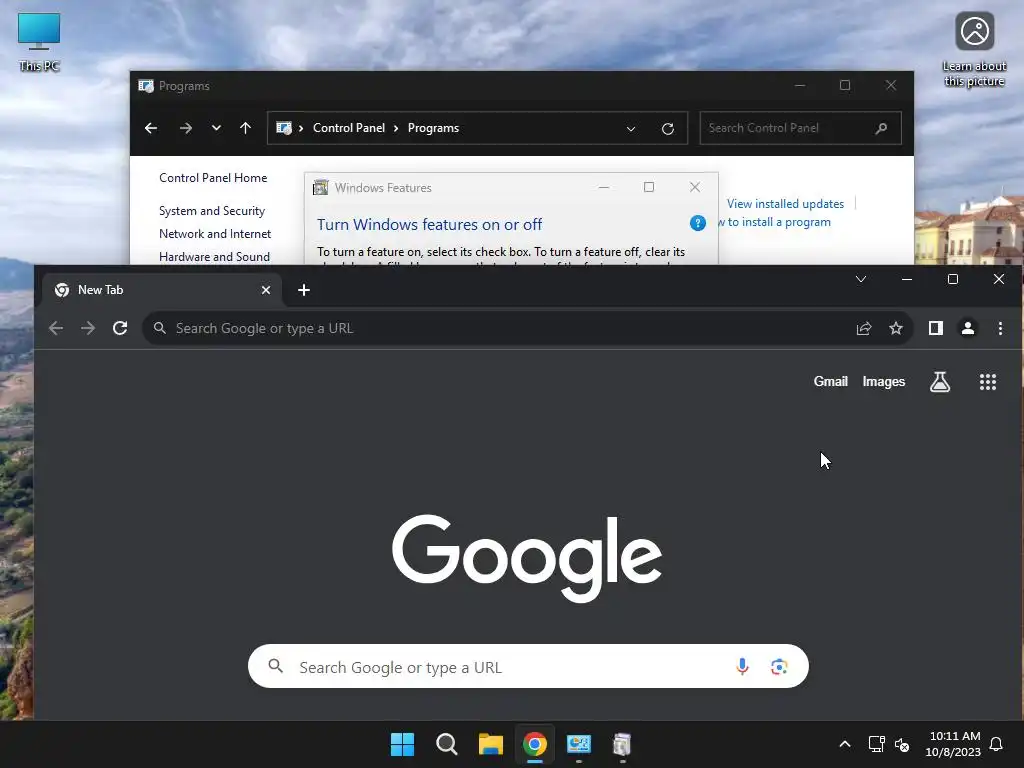Open recent locations dropdown in Programs
Viewport: 1024px width, 768px height.
tap(216, 128)
